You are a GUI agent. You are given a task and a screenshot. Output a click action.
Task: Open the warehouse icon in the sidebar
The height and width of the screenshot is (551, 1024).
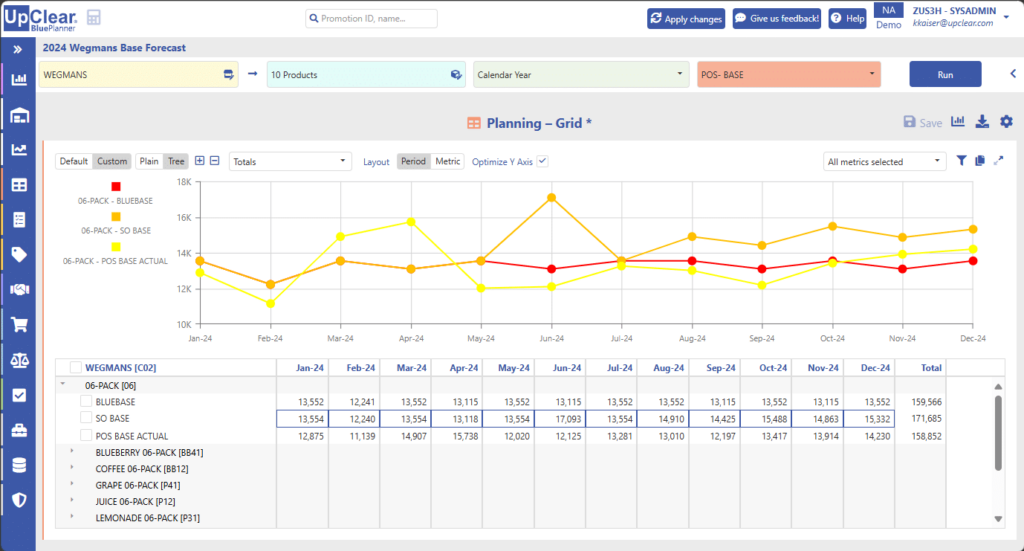[19, 116]
